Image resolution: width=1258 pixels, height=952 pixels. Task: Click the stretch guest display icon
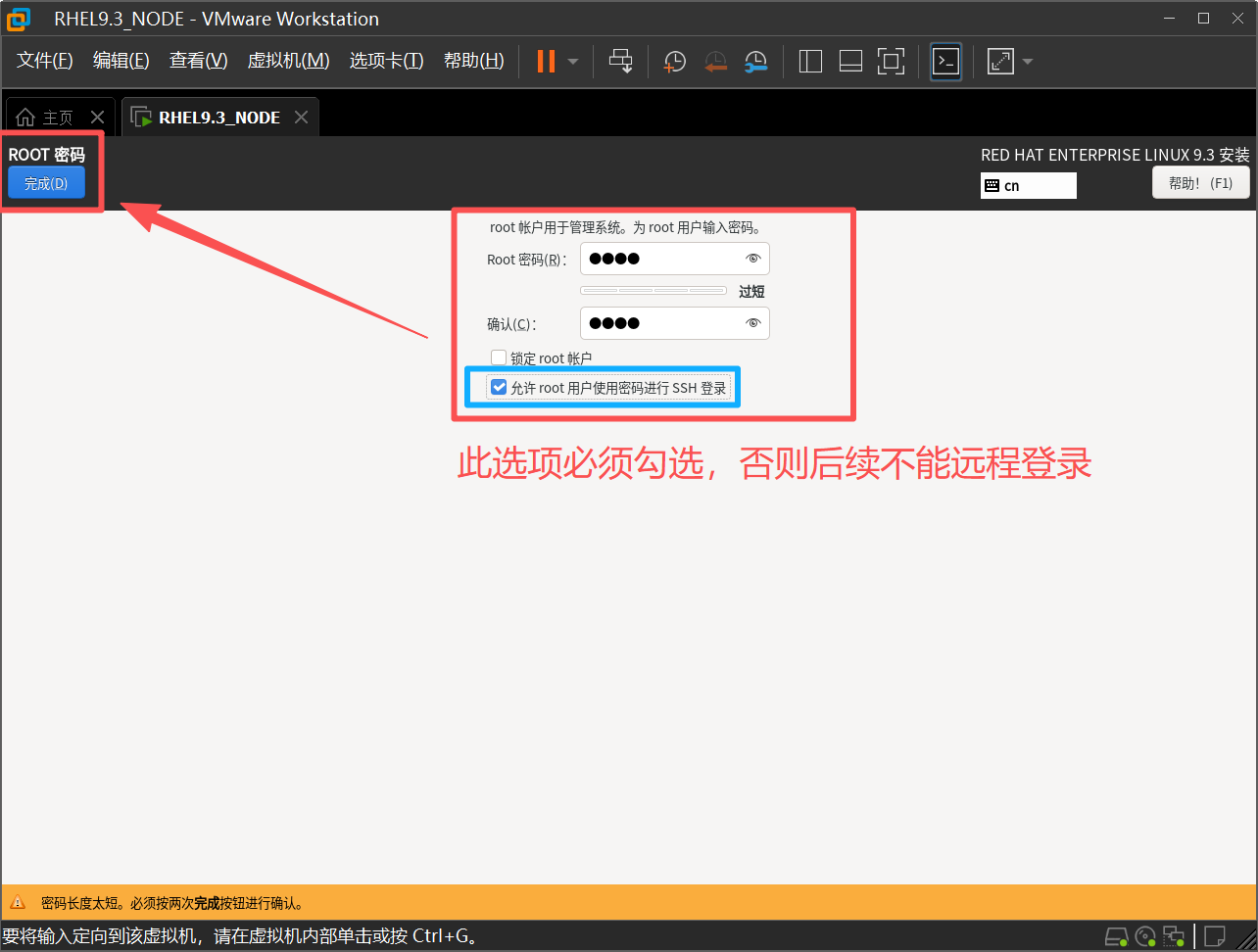[1000, 61]
